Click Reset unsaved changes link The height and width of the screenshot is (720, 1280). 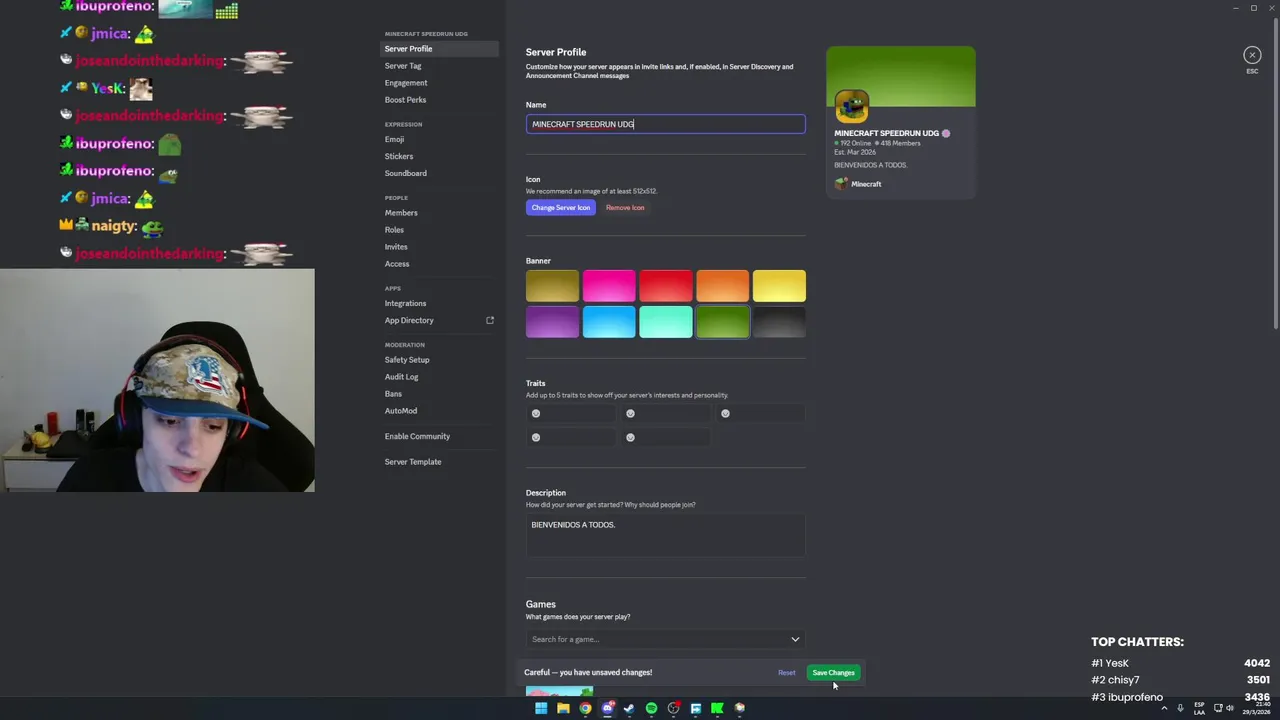(787, 673)
